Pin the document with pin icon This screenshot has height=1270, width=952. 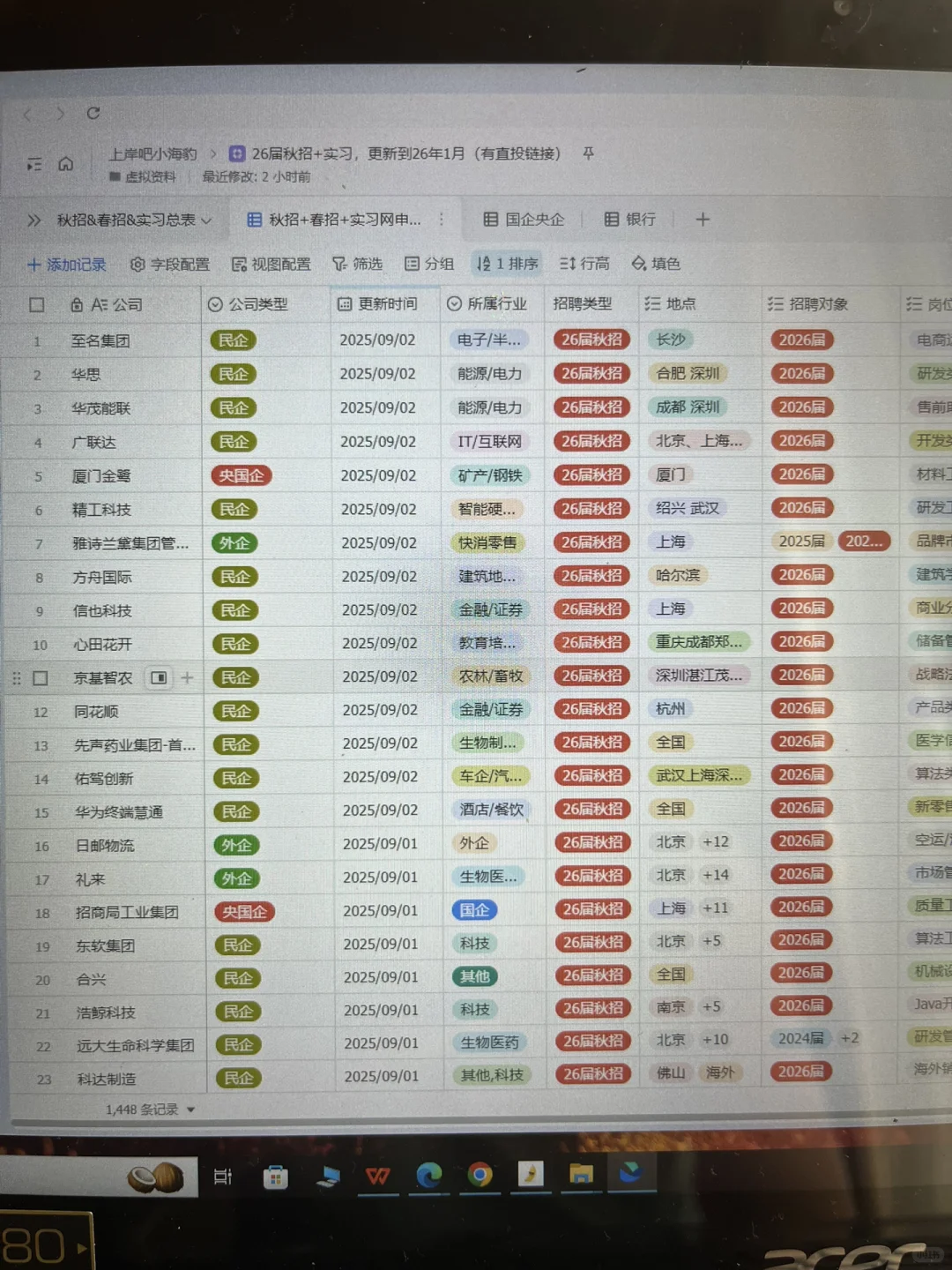[588, 153]
